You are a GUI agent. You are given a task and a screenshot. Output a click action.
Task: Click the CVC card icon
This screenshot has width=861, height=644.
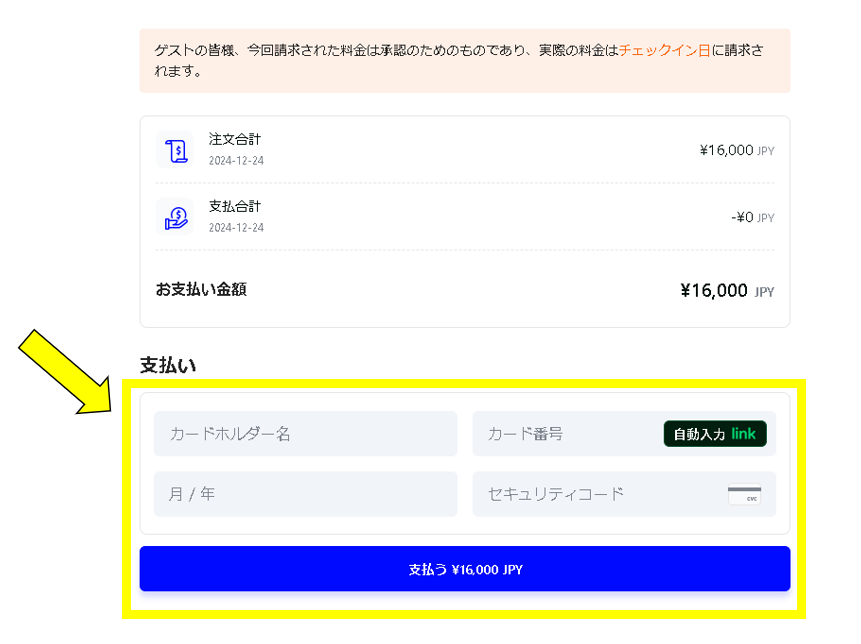pos(744,495)
